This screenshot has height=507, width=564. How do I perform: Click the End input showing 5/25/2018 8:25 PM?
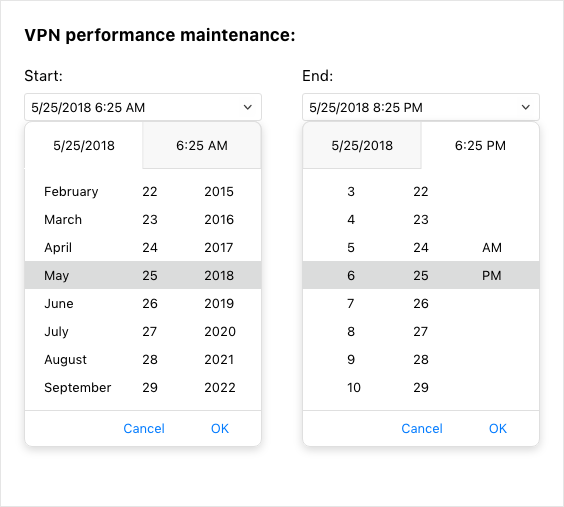coord(421,107)
